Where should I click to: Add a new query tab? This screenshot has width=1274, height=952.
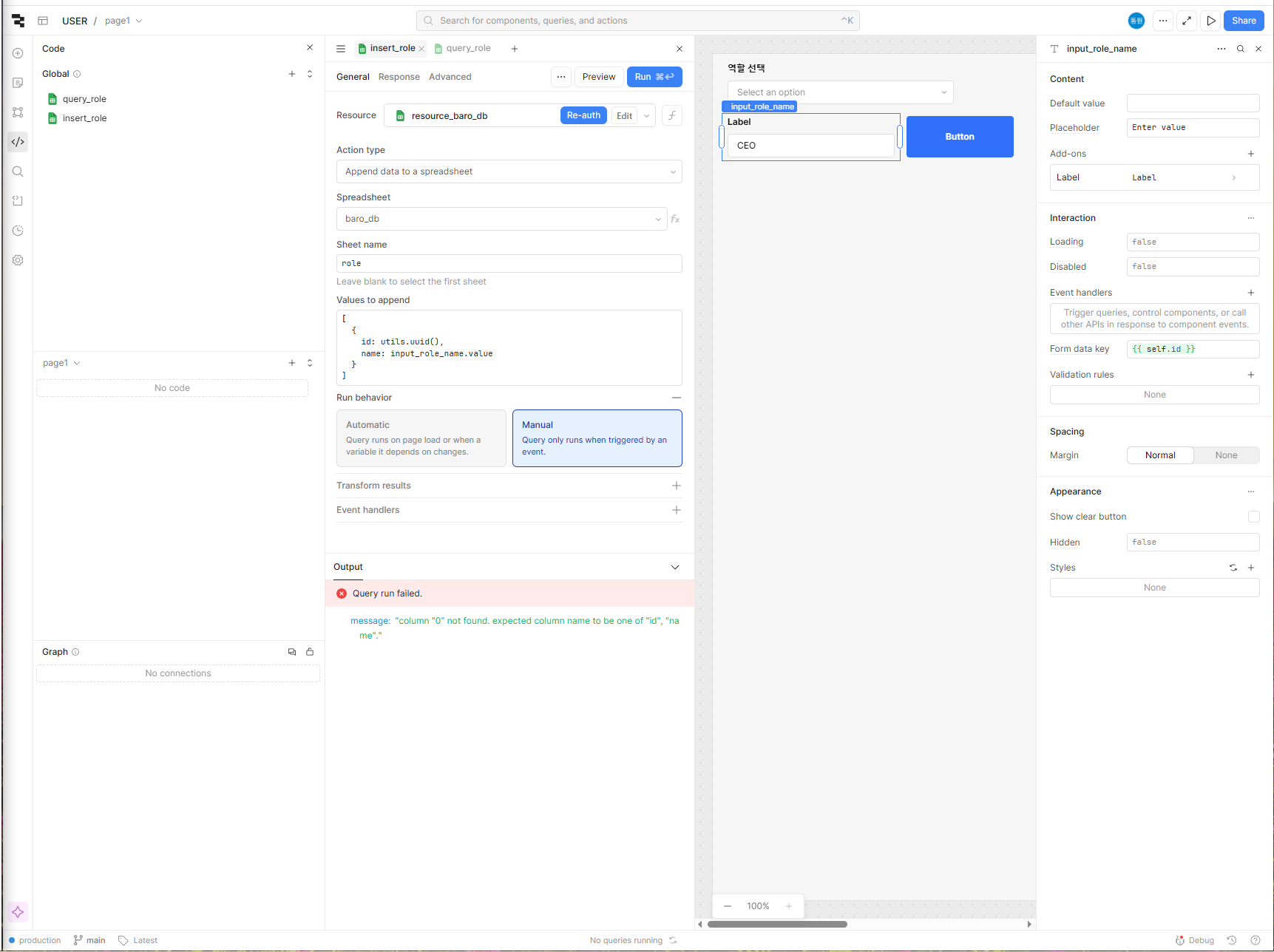(x=515, y=49)
